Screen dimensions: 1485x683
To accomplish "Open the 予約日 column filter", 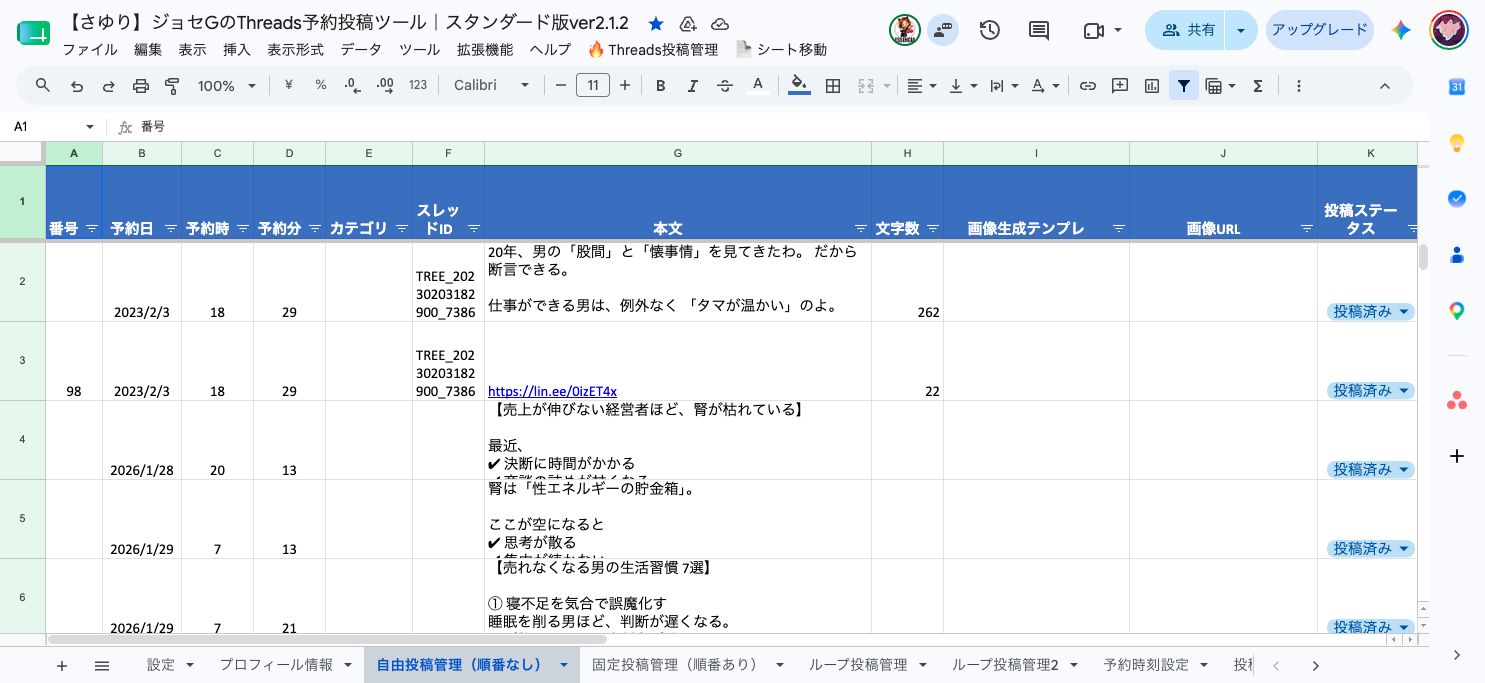I will (171, 229).
